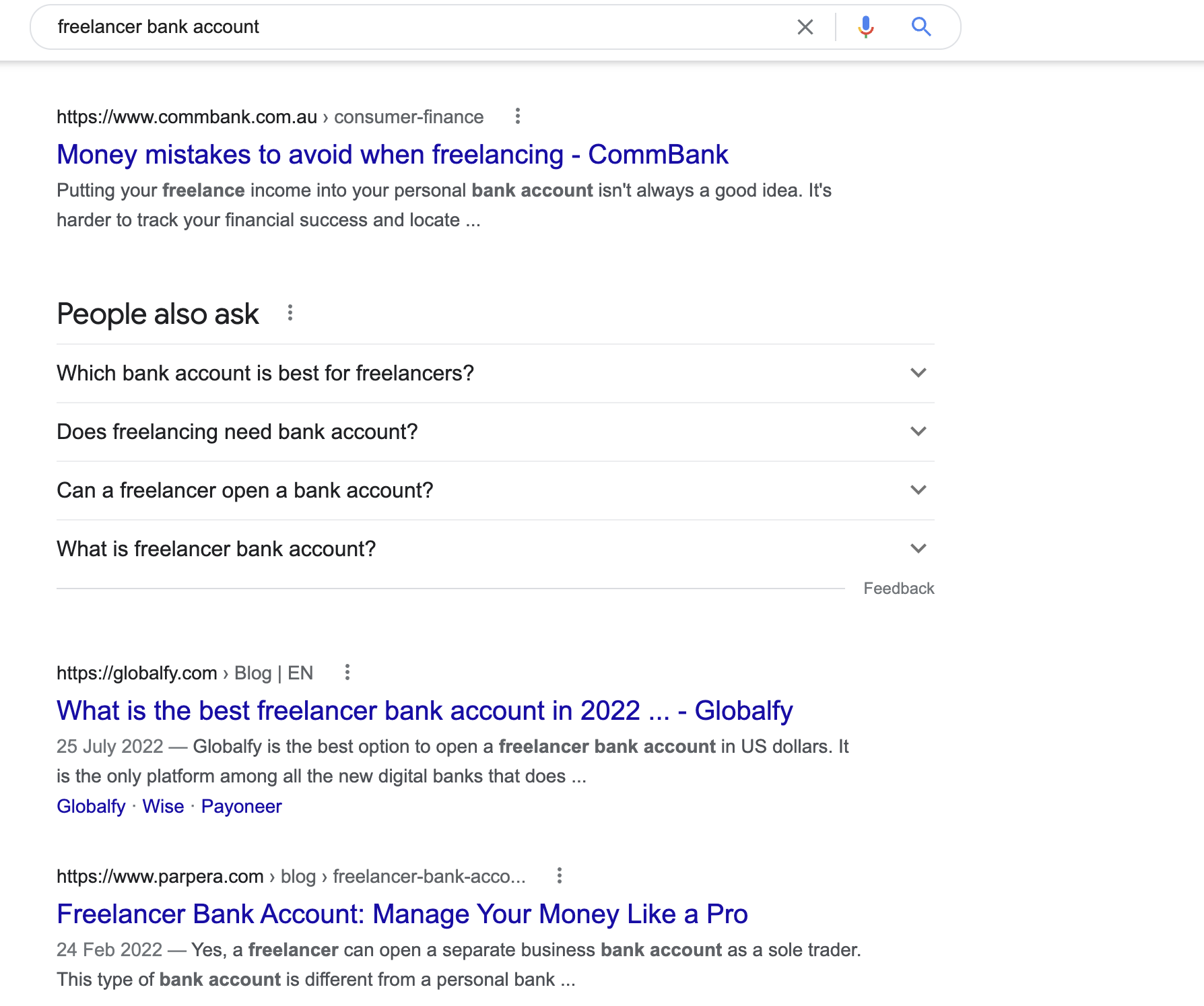Expand 'What is freelancer bank account?'
Image resolution: width=1204 pixels, height=1006 pixels.
tap(496, 549)
